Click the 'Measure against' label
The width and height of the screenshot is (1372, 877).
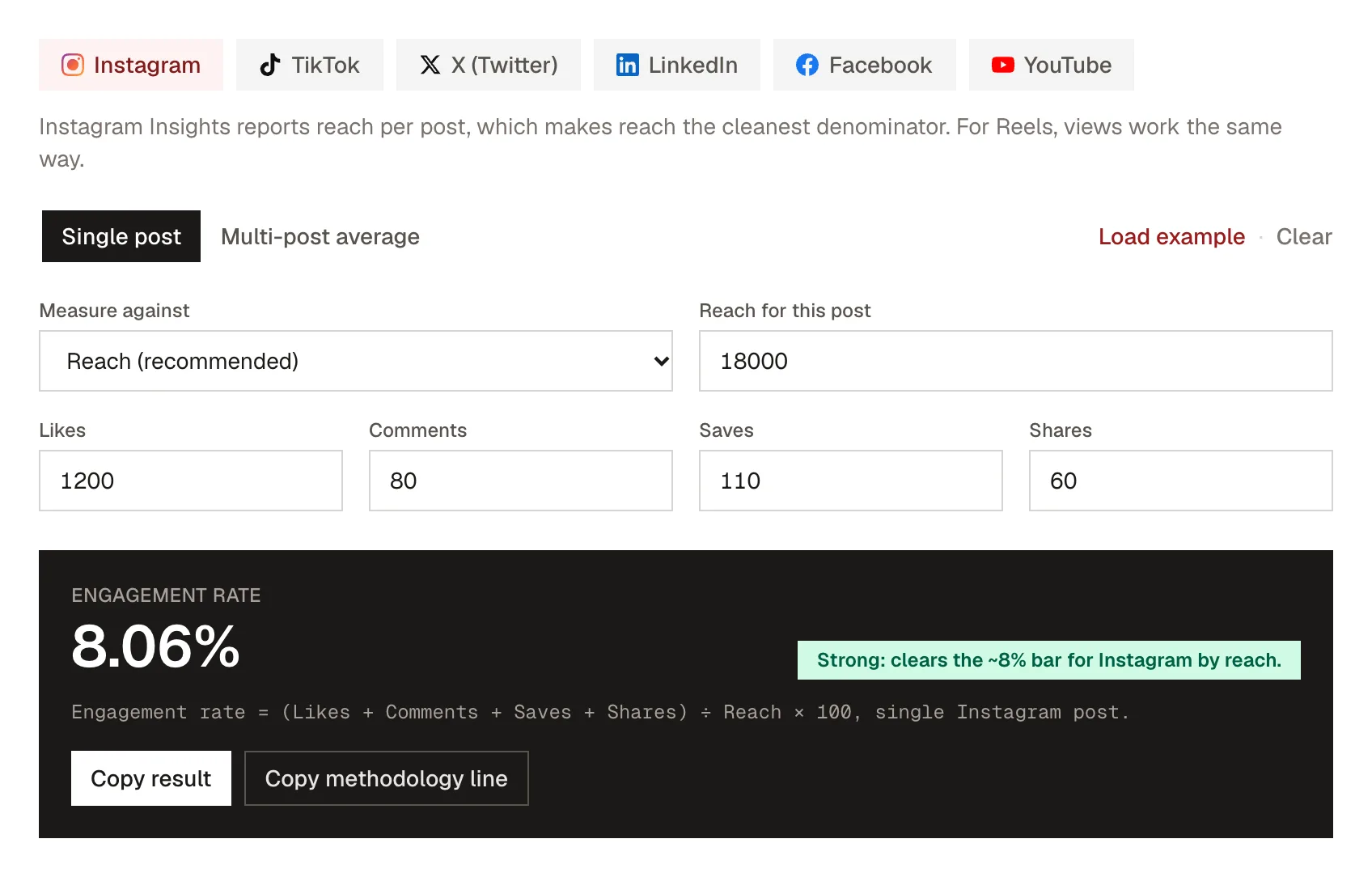(114, 311)
